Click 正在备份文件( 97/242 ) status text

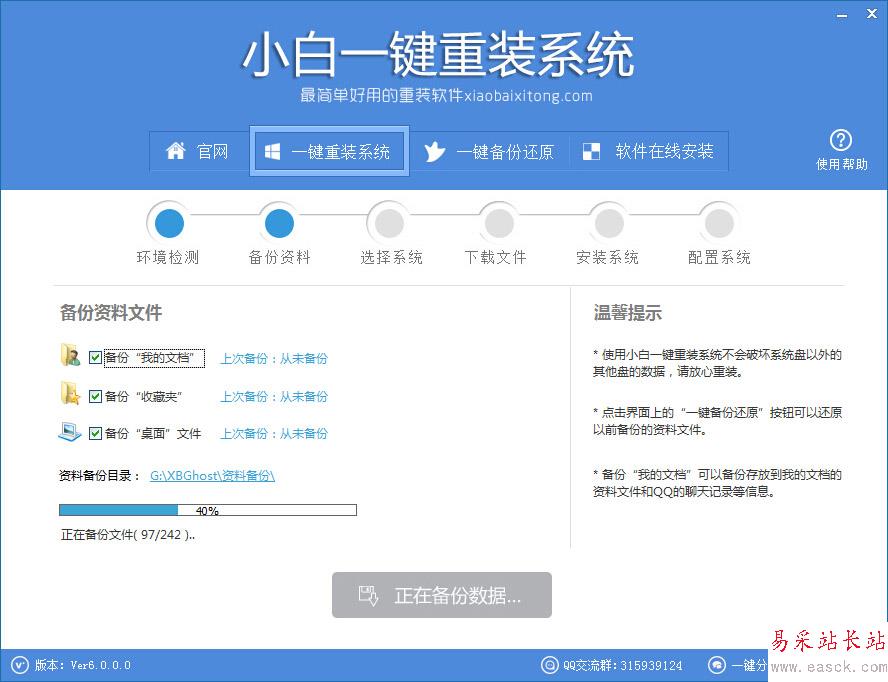(128, 535)
